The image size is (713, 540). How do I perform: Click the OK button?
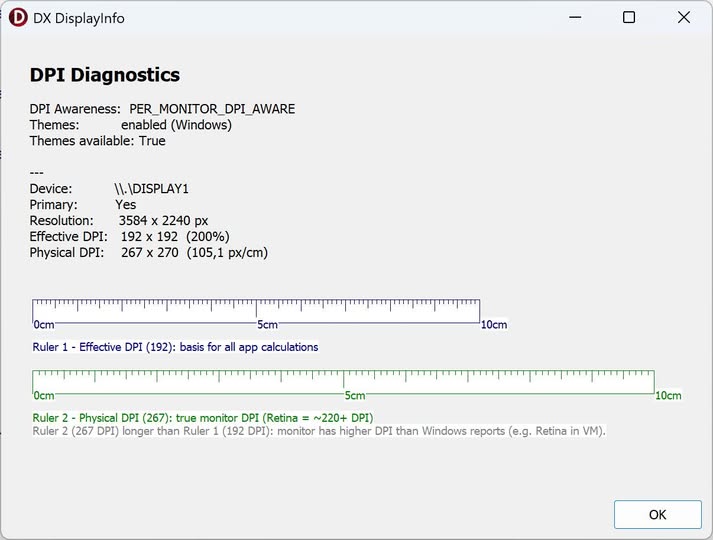click(658, 515)
